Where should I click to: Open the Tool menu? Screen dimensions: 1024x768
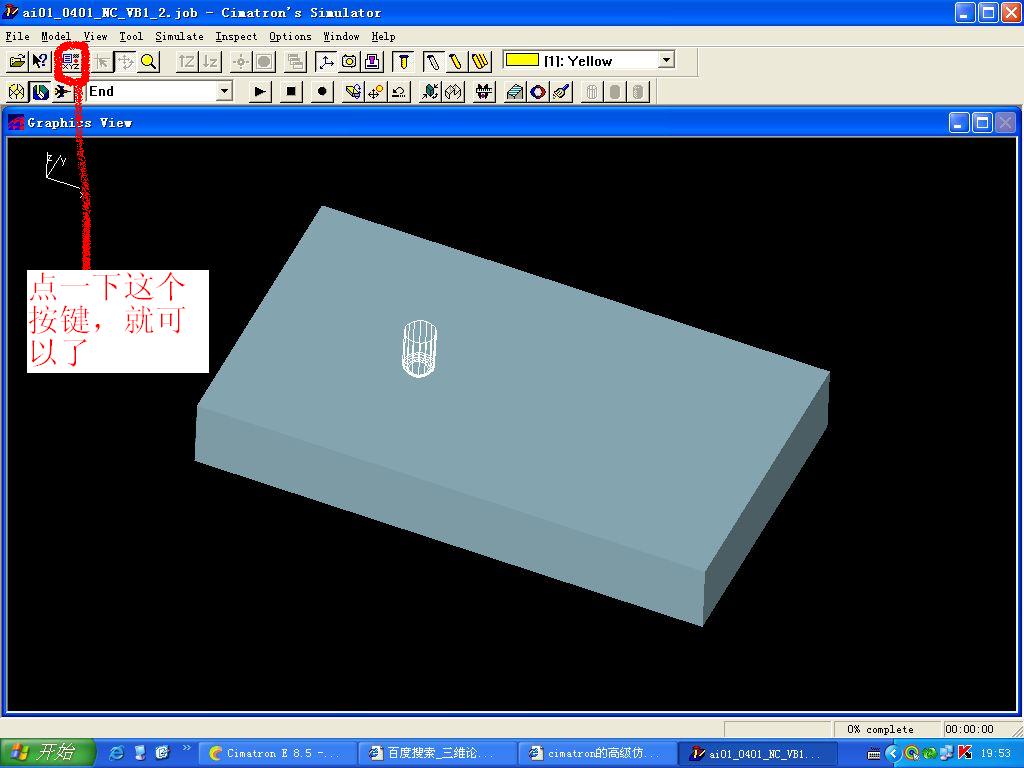pyautogui.click(x=131, y=36)
